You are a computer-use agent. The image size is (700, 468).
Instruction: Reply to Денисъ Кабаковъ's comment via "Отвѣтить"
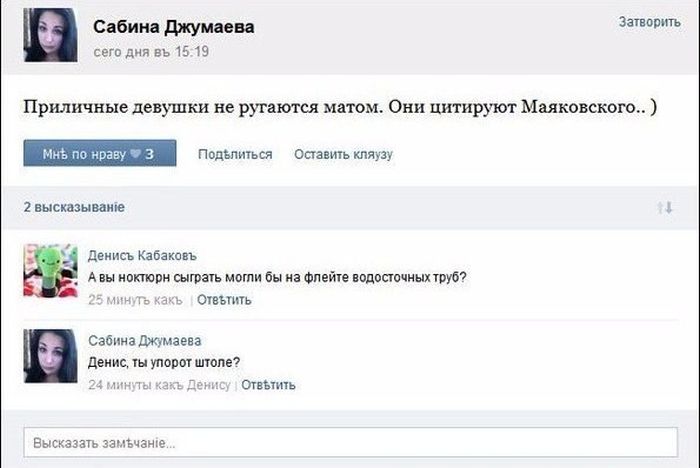224,299
